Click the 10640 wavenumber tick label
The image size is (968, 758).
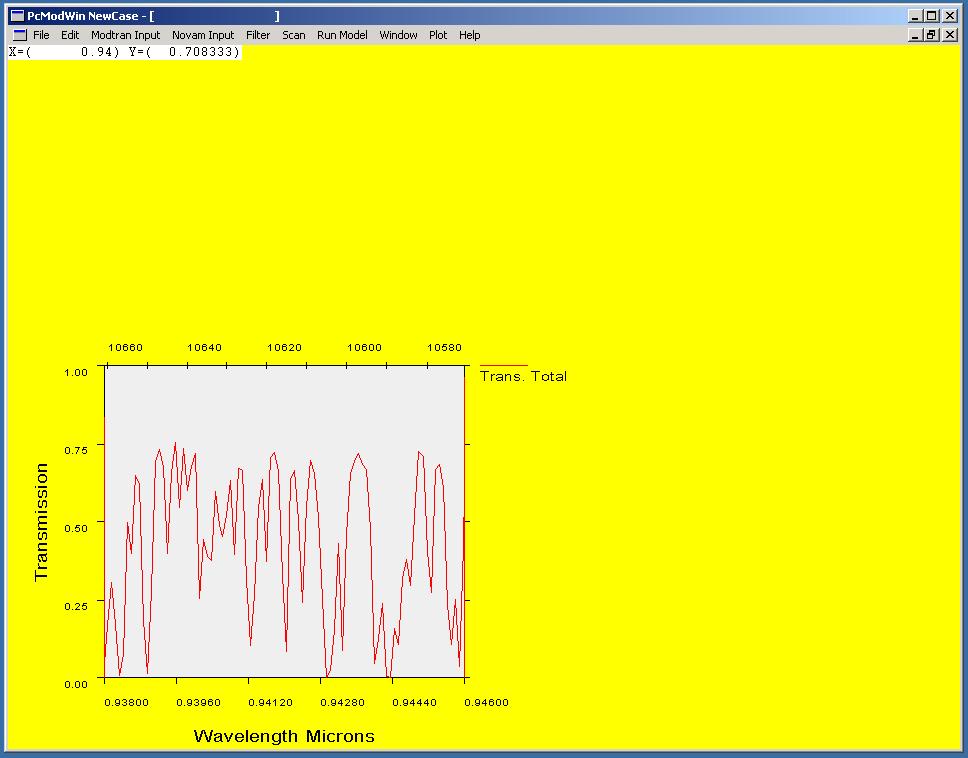pos(204,348)
